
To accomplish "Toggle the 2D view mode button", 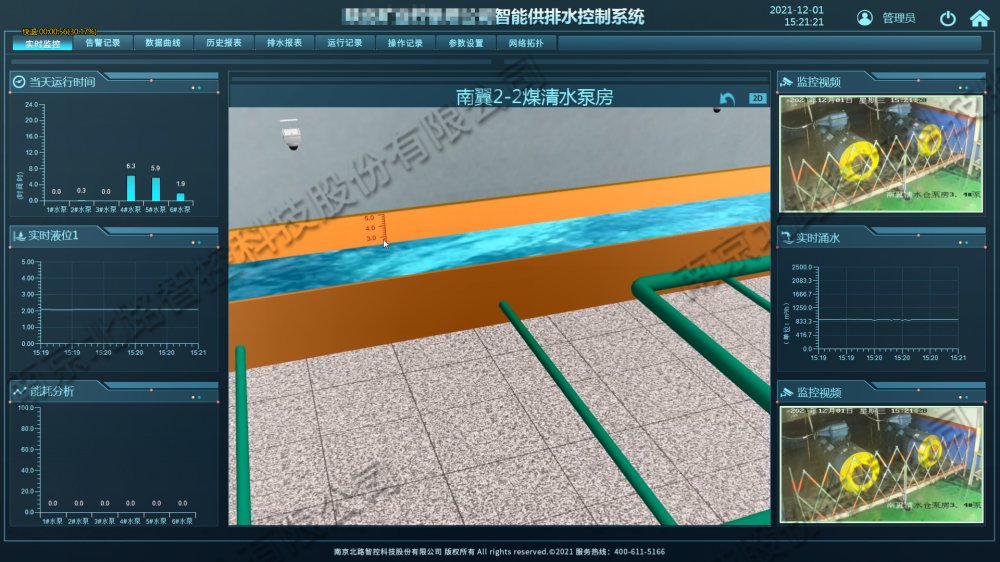I will [757, 98].
